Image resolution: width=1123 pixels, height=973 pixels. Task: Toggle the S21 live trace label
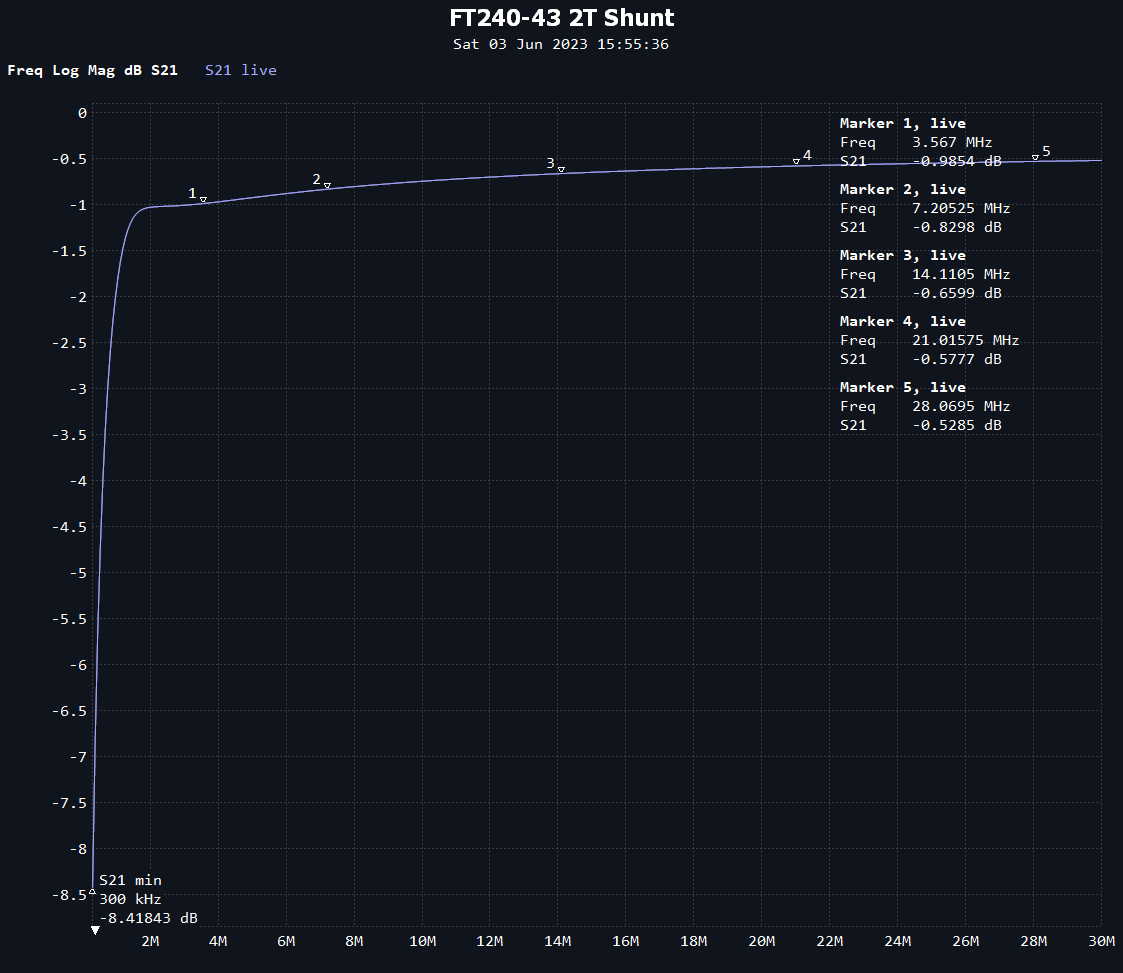coord(240,70)
